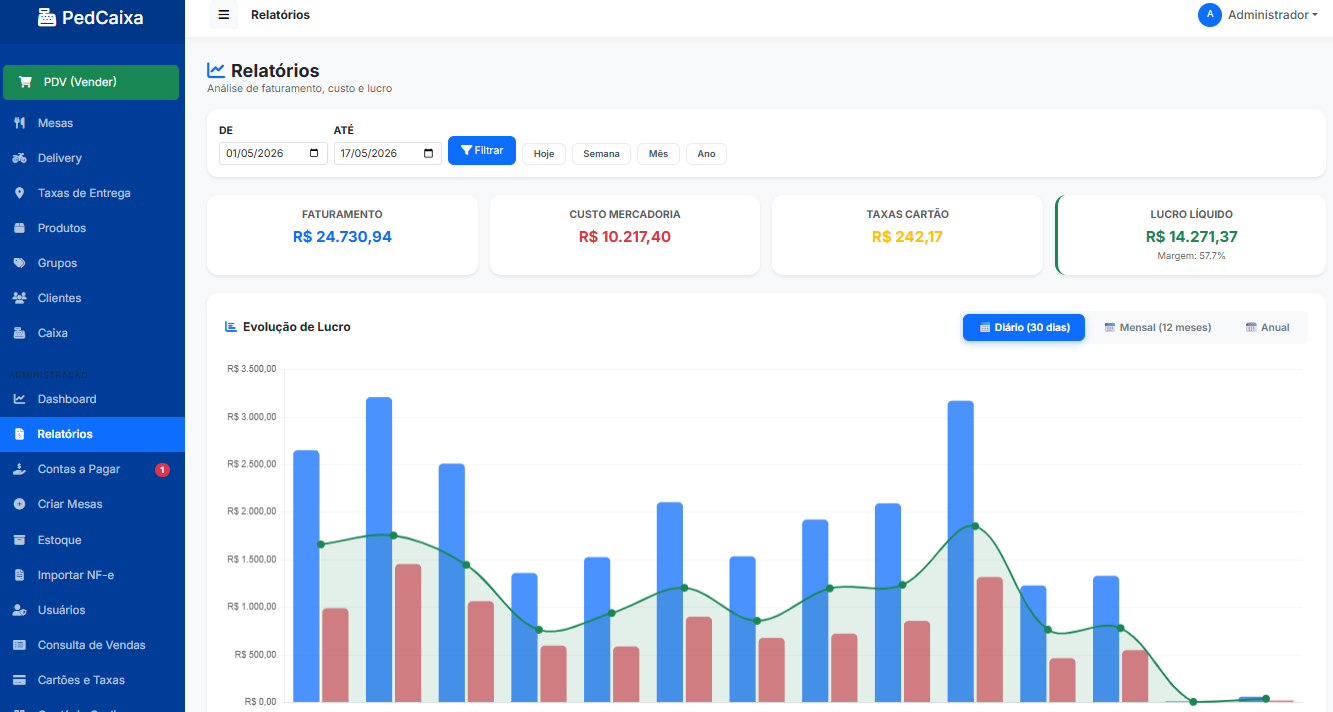Image resolution: width=1333 pixels, height=712 pixels.
Task: Click the PDV (Vender) green button
Action: point(91,82)
